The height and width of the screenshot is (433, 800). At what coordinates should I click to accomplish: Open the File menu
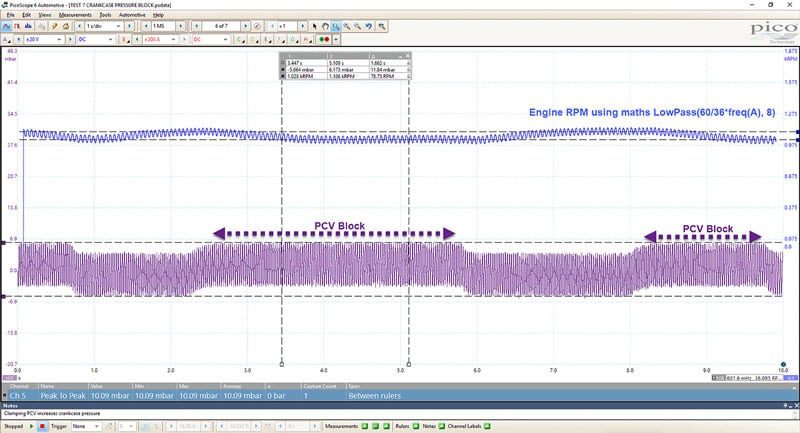click(10, 15)
